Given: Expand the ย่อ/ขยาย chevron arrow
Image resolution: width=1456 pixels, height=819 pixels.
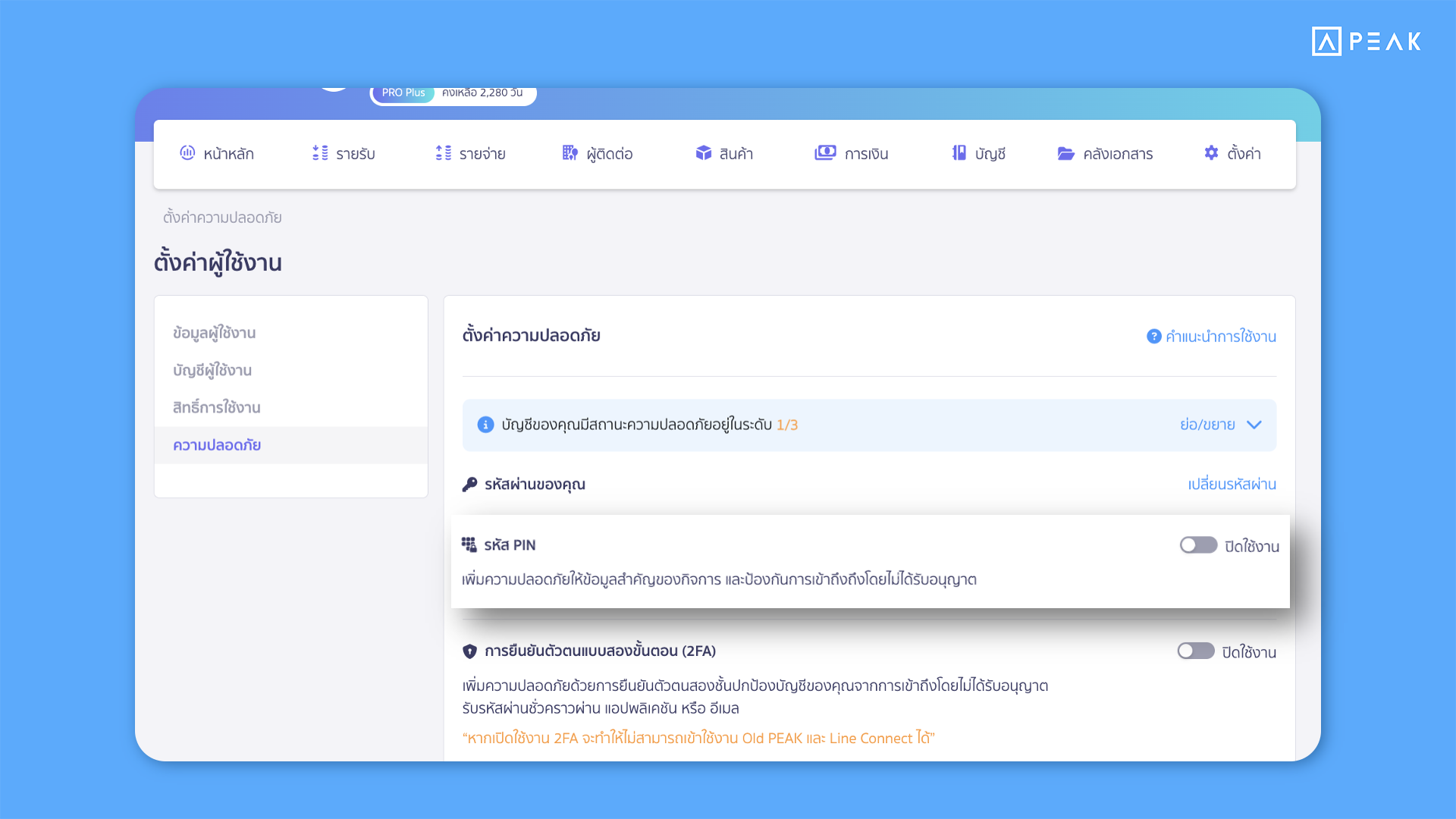Looking at the screenshot, I should (x=1254, y=425).
